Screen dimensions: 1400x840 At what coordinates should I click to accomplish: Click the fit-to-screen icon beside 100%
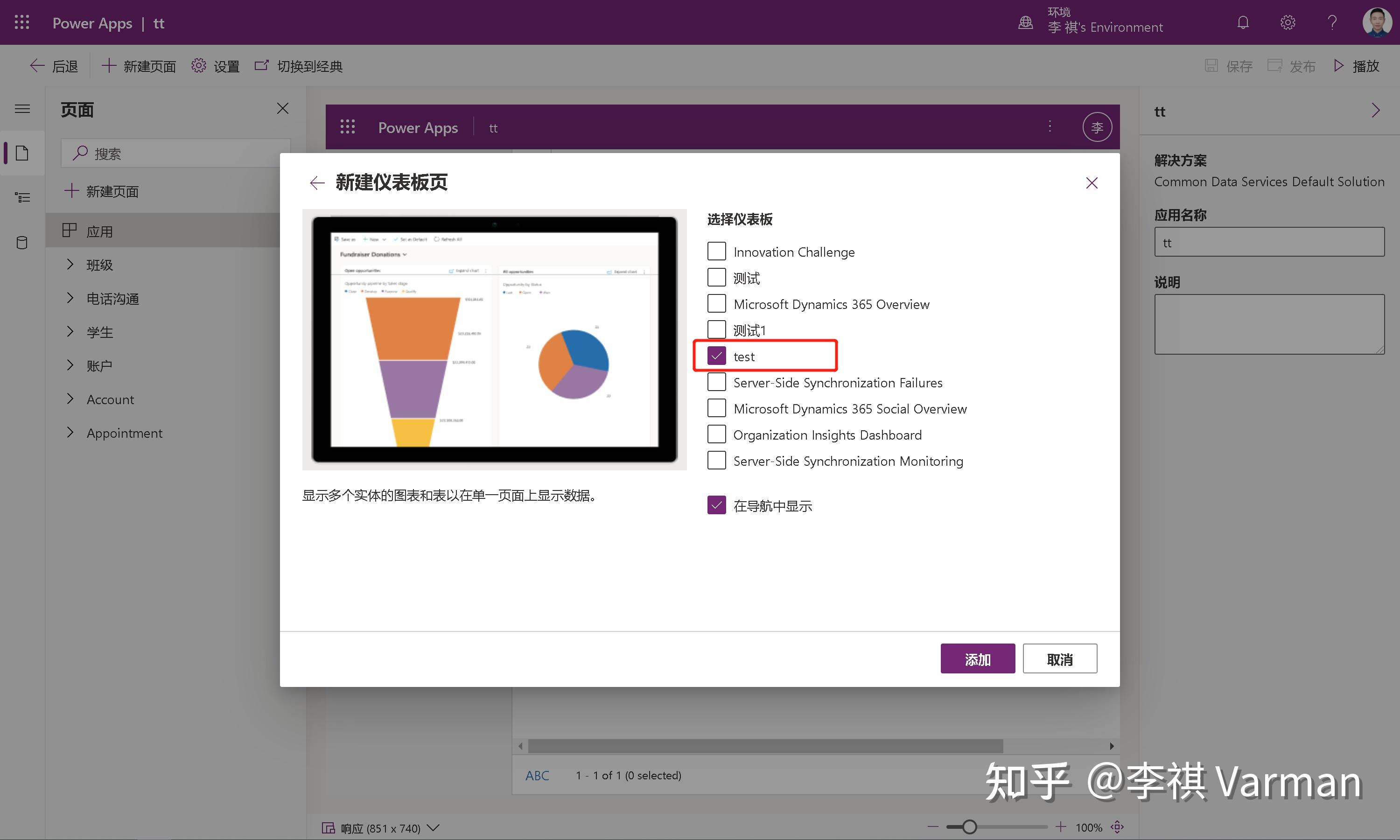point(1117,827)
